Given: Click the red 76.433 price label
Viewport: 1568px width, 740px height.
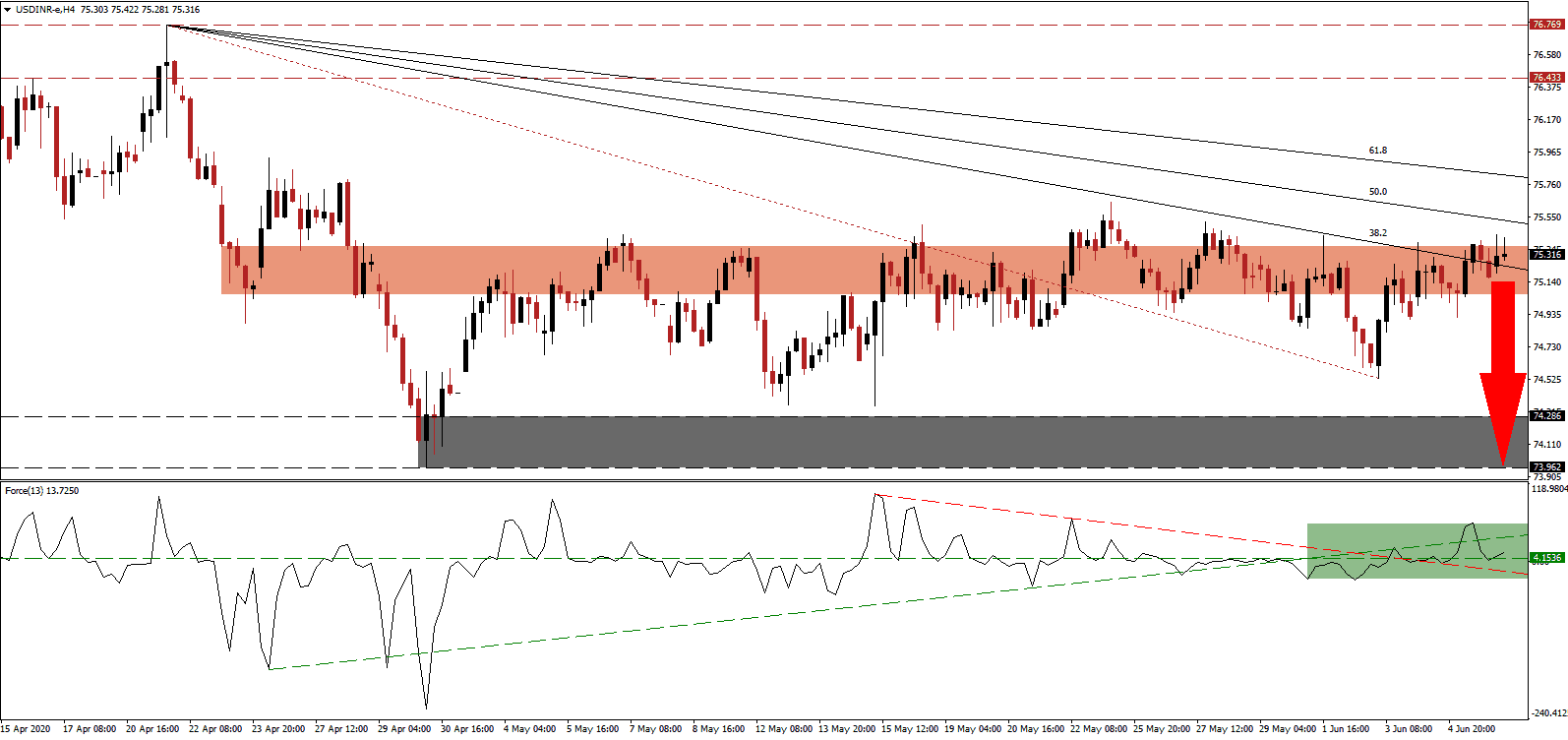Looking at the screenshot, I should coord(1546,78).
